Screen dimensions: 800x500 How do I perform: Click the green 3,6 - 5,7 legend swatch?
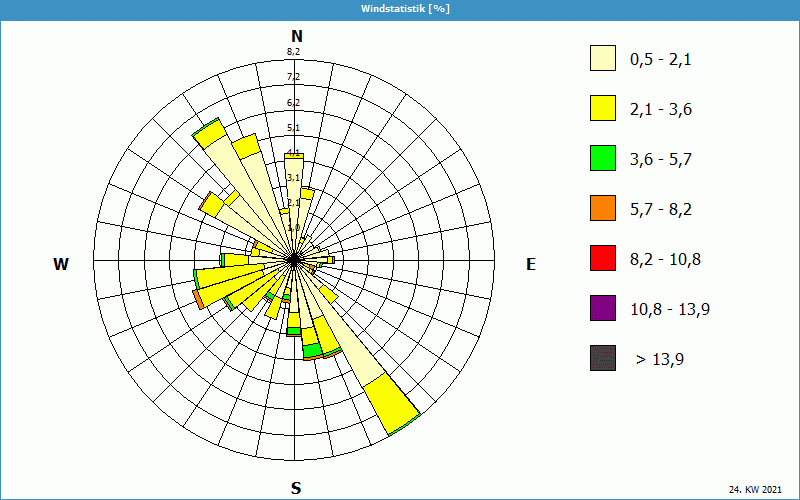point(603,158)
